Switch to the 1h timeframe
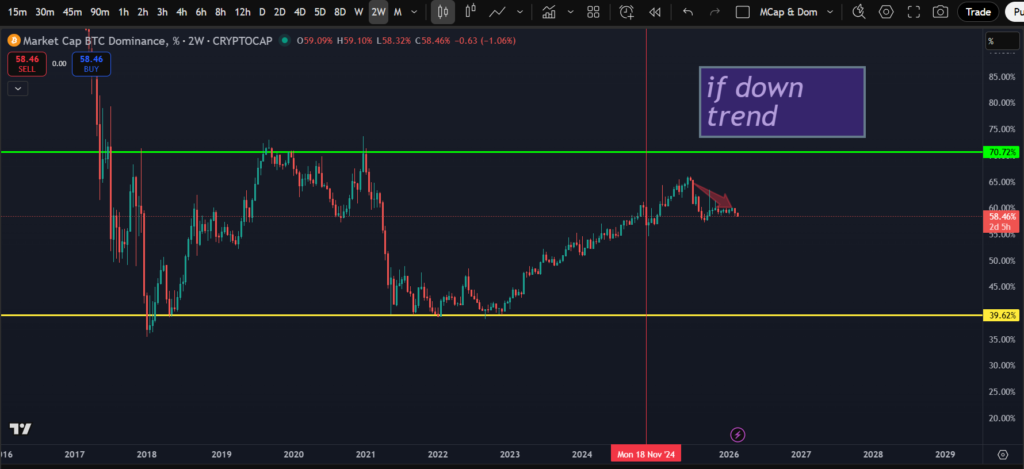1024x469 pixels. tap(123, 12)
